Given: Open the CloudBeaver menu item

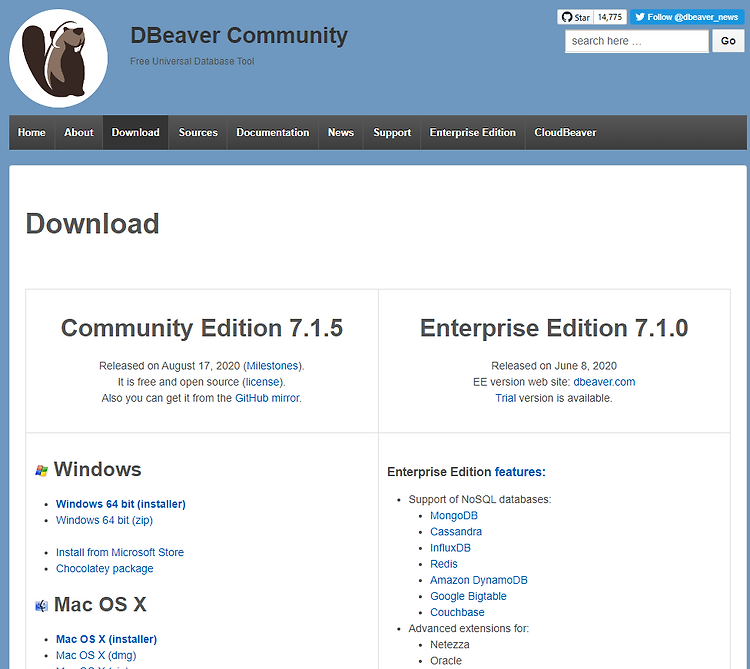Looking at the screenshot, I should (x=565, y=132).
